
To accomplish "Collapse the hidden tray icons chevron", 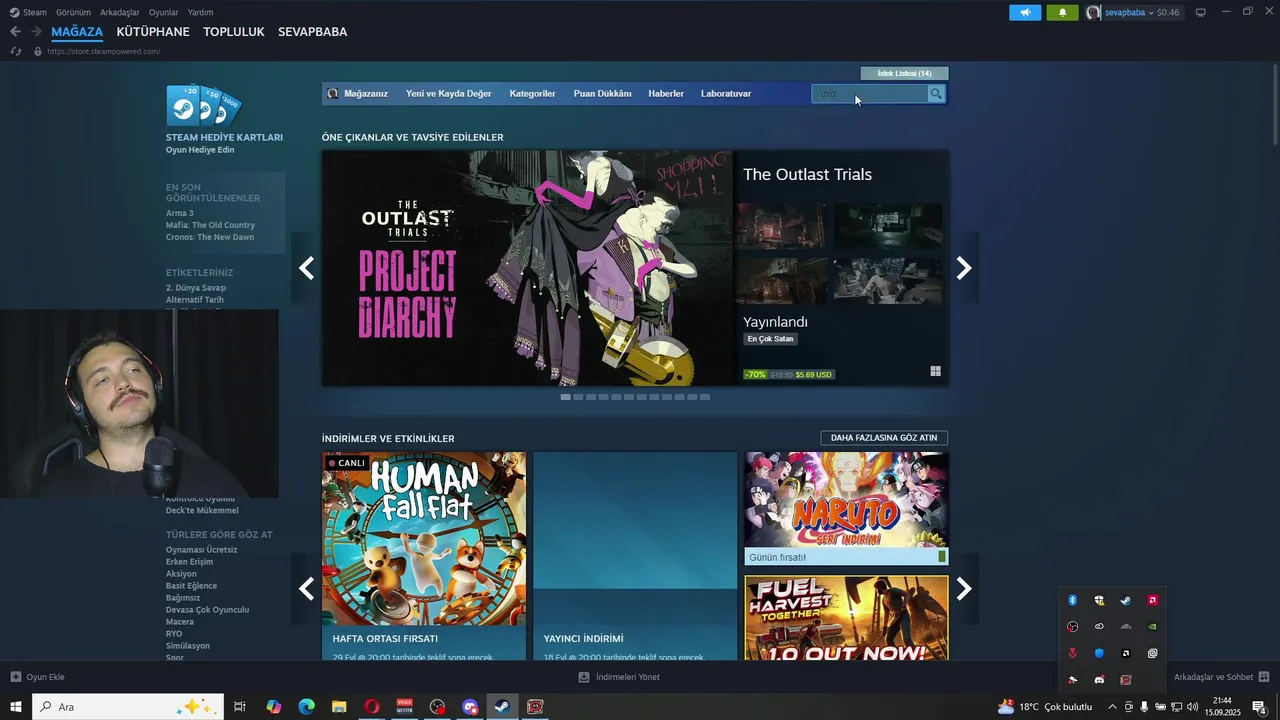I will 1112,707.
